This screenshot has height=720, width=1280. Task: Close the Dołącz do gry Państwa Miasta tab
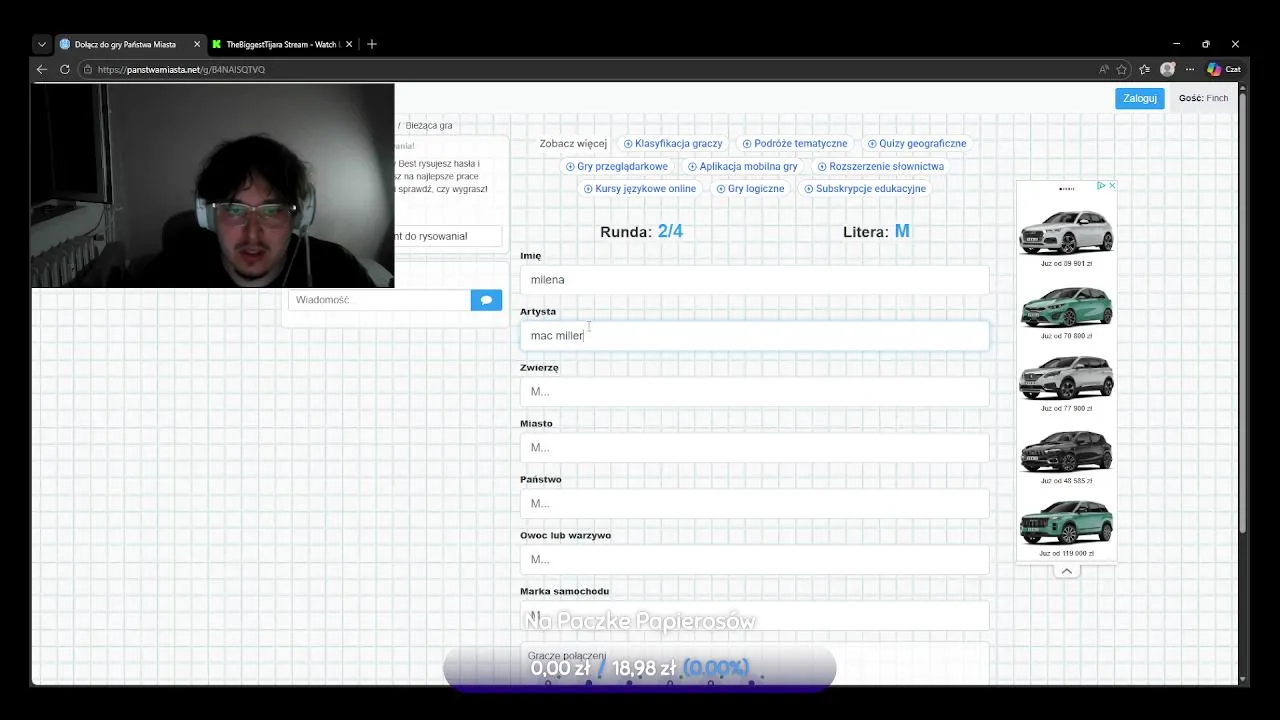click(197, 44)
